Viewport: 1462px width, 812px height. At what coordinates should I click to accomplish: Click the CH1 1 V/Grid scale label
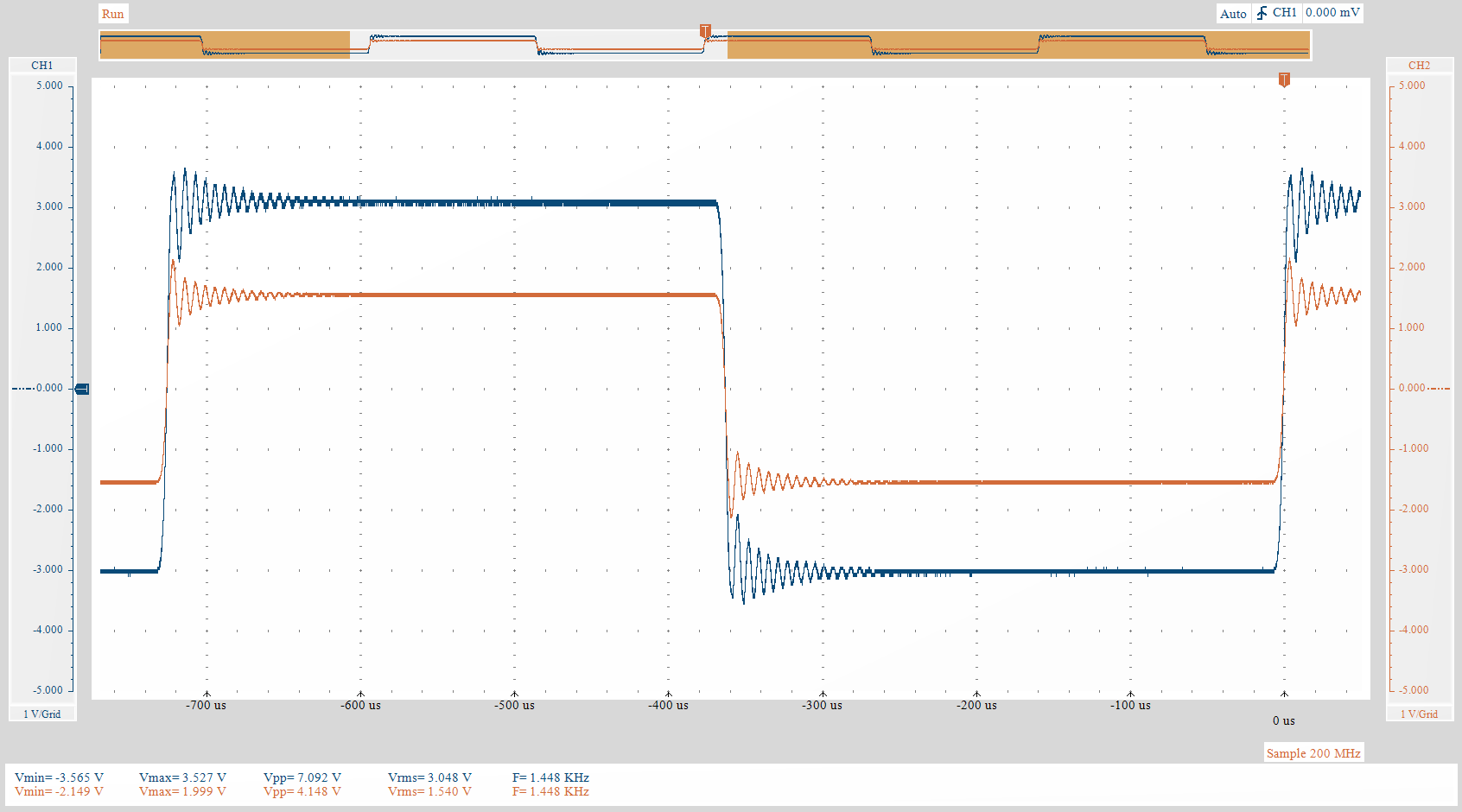(42, 714)
